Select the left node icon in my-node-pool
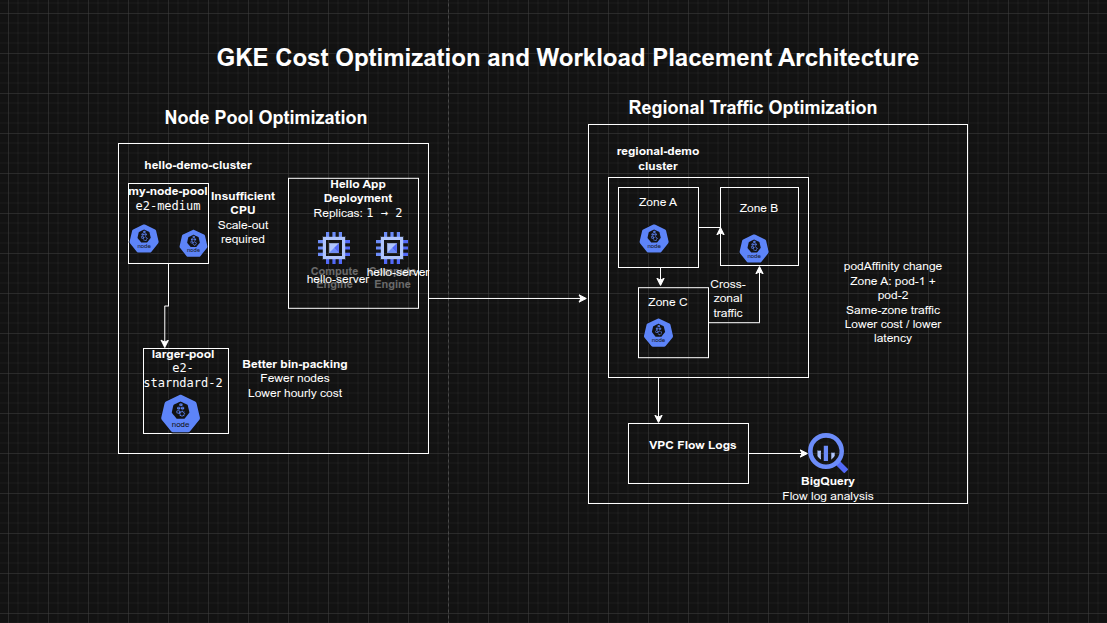 point(144,239)
